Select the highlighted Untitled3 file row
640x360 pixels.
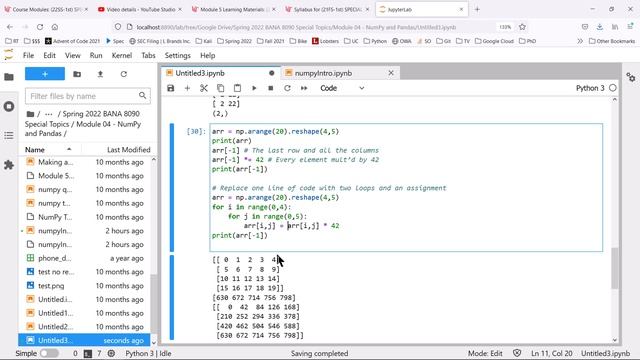click(84, 340)
